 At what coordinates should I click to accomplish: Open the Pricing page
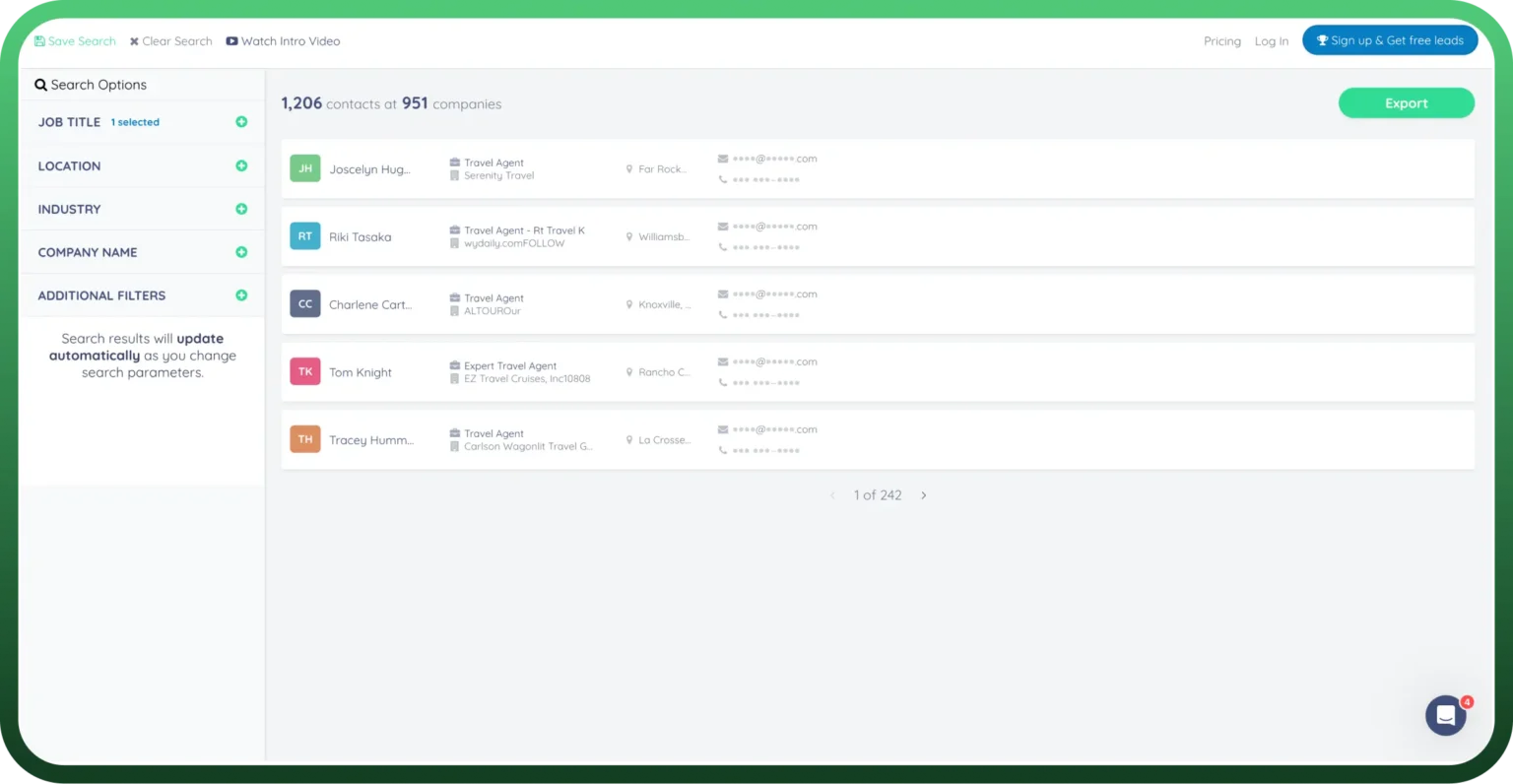click(x=1222, y=41)
